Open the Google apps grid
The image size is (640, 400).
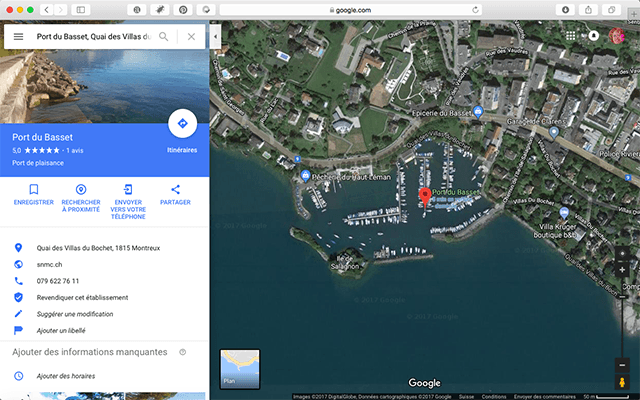570,36
